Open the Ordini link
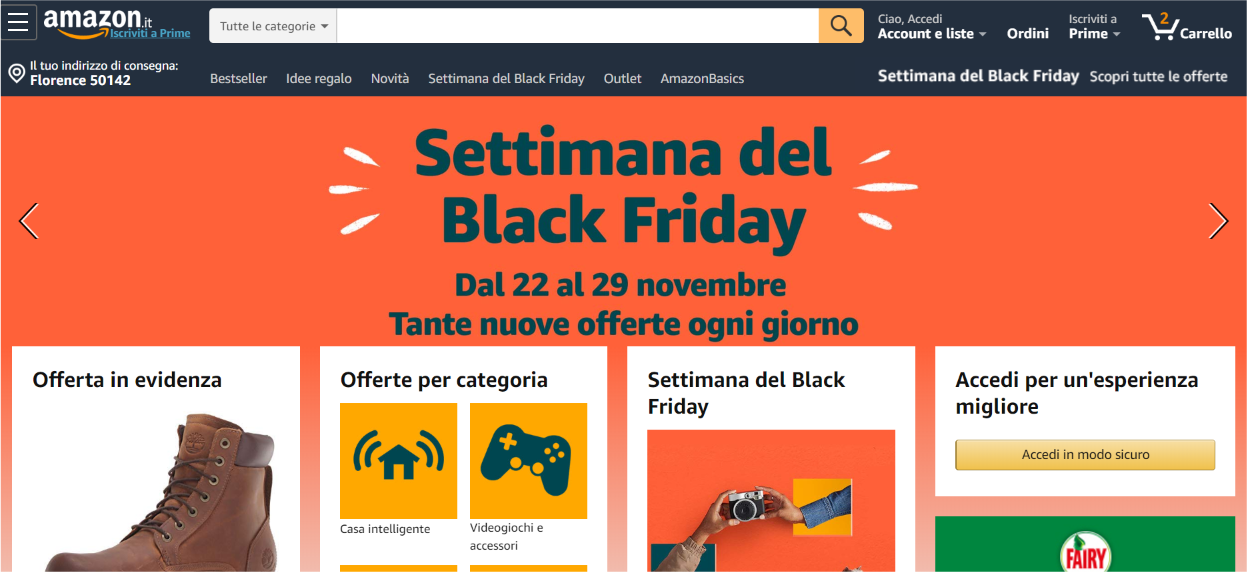 (x=1028, y=34)
